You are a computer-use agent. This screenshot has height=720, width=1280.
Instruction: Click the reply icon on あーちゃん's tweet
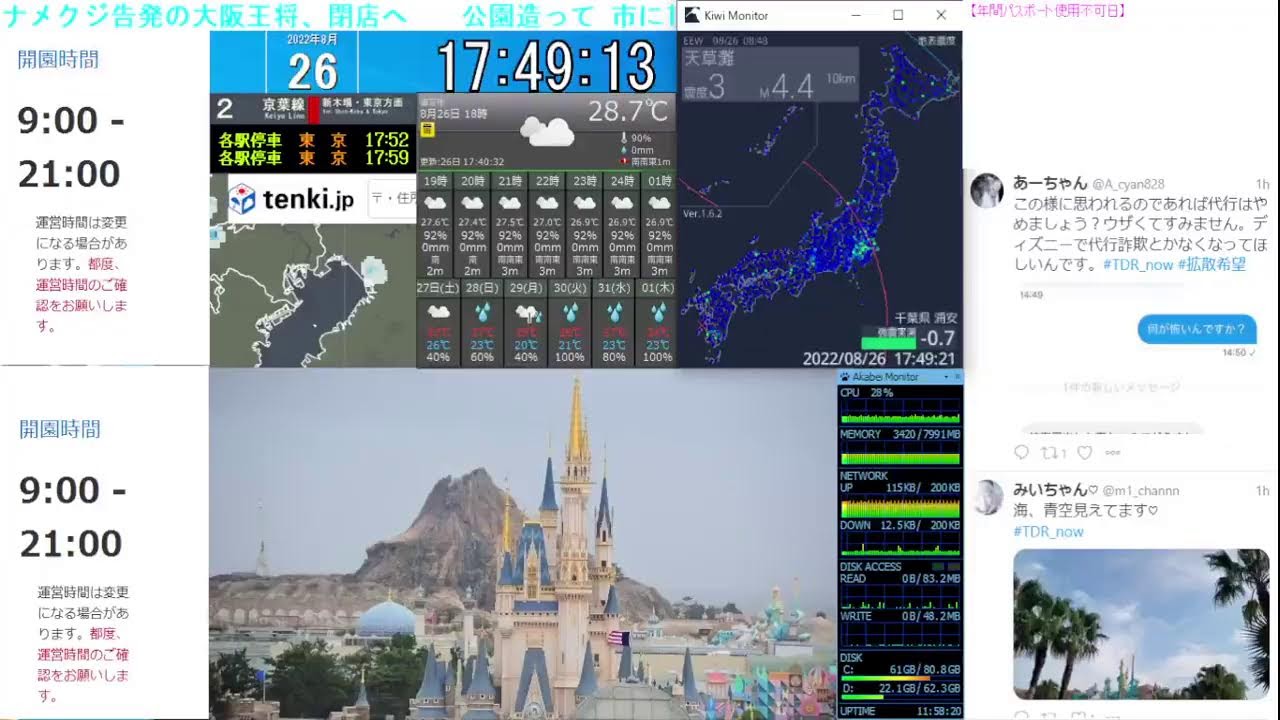tap(1021, 452)
